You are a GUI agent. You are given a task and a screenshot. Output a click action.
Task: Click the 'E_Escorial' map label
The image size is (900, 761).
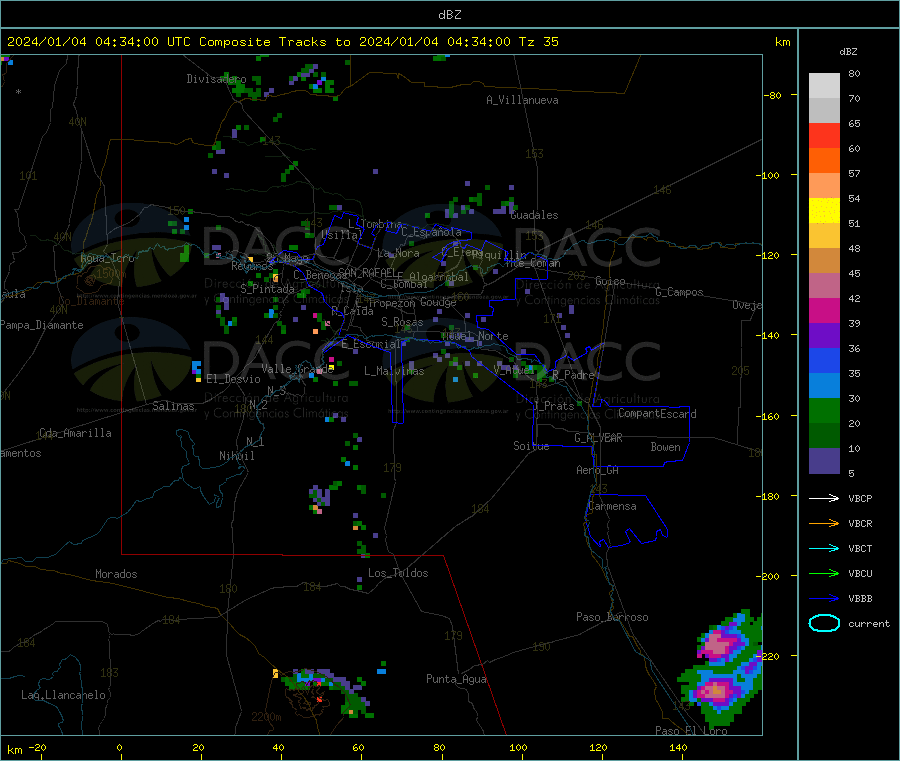coord(370,344)
